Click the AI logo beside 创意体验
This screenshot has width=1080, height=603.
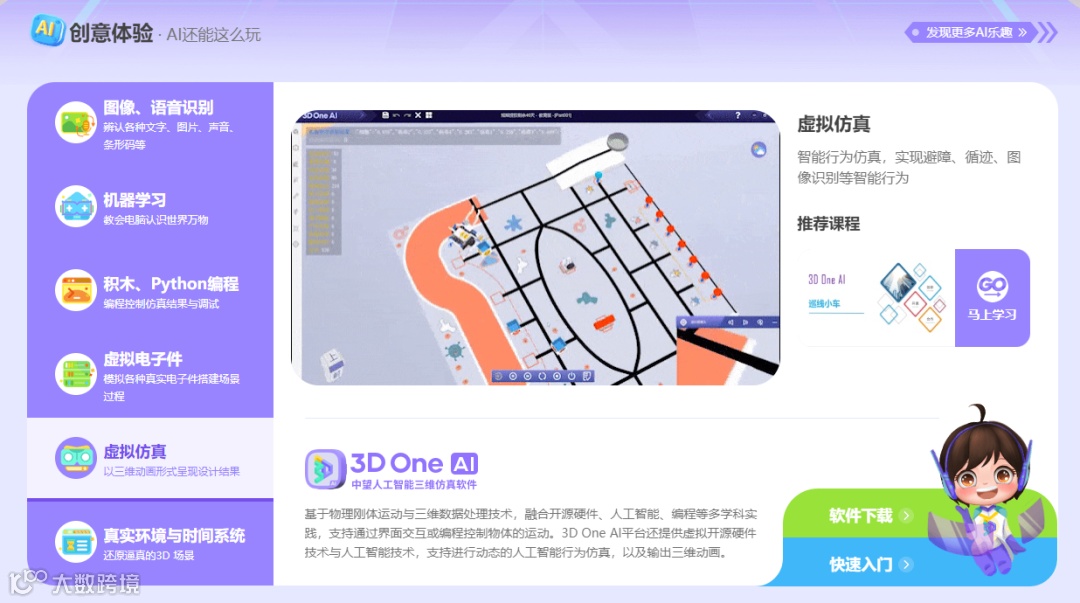pos(48,30)
